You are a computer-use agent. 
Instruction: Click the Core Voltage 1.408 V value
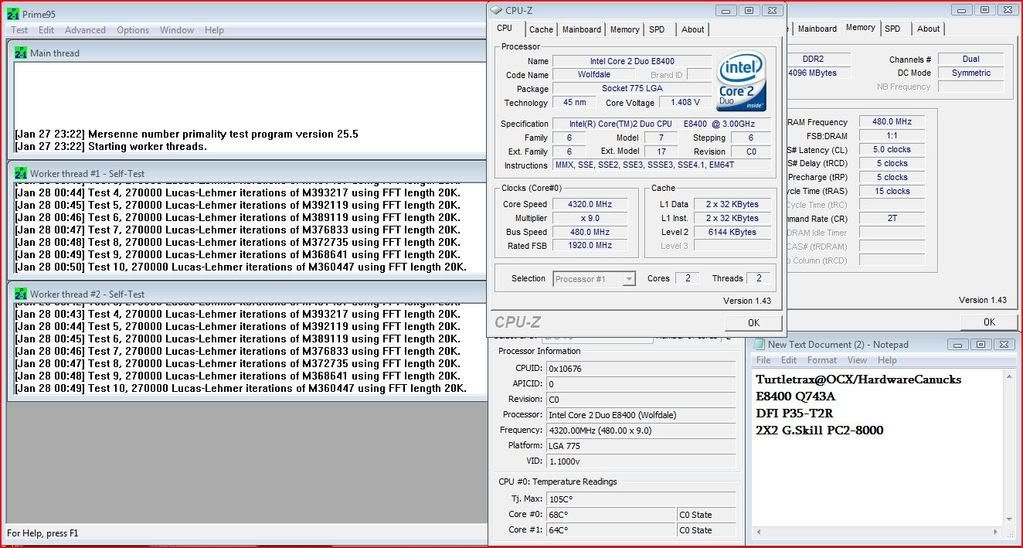coord(684,102)
